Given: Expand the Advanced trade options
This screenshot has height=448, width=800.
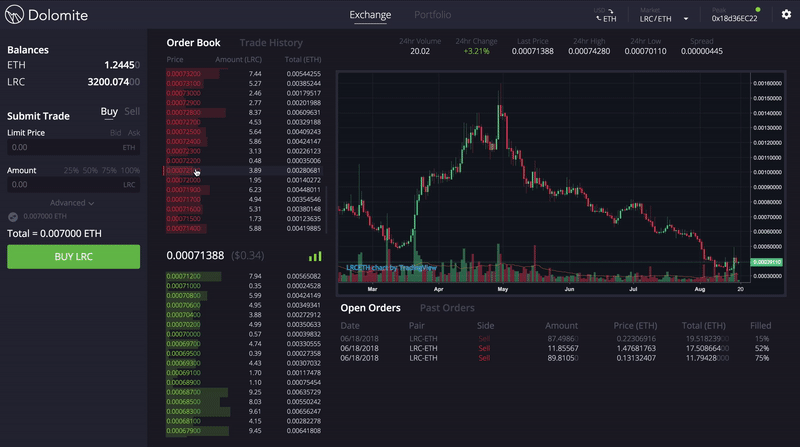Looking at the screenshot, I should click(72, 203).
